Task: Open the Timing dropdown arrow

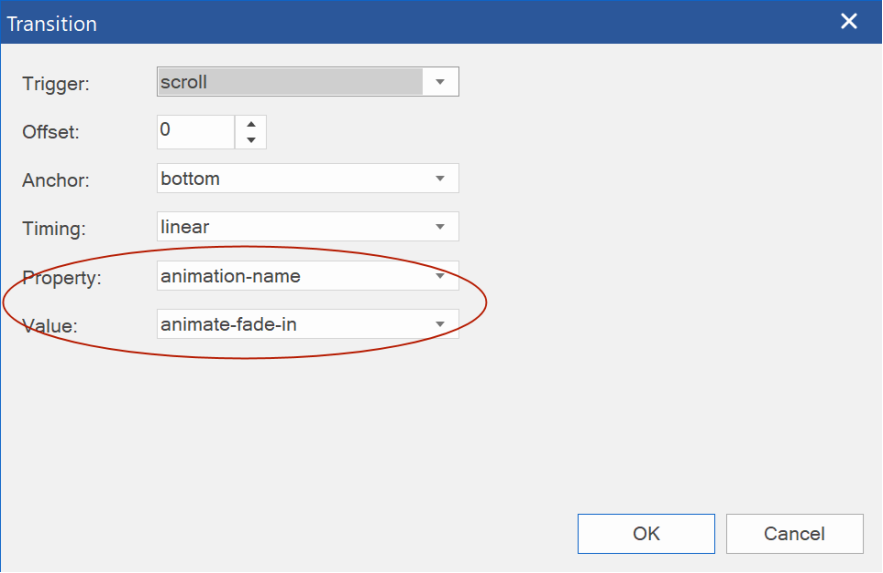Action: point(440,227)
